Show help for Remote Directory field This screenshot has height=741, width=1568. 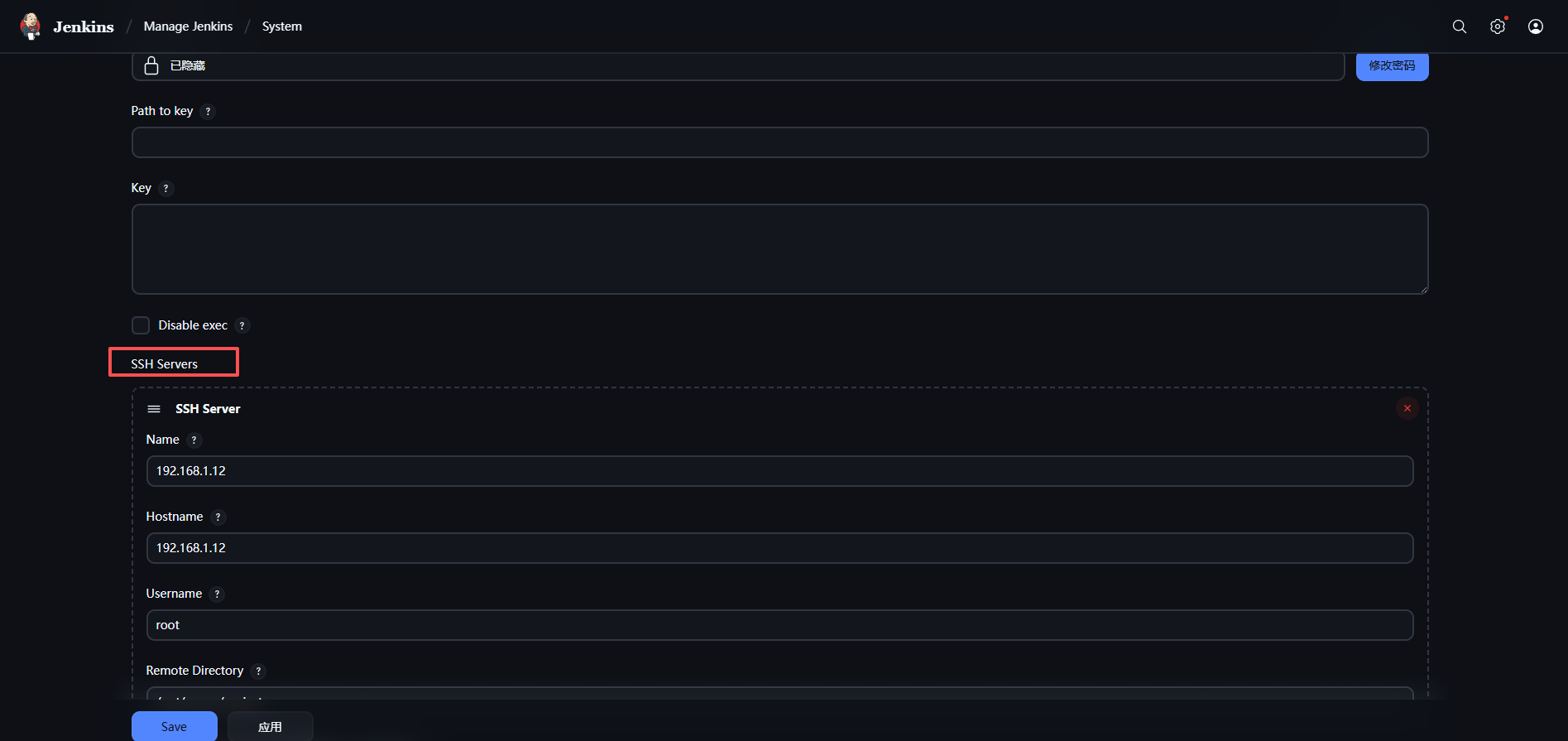click(x=258, y=671)
